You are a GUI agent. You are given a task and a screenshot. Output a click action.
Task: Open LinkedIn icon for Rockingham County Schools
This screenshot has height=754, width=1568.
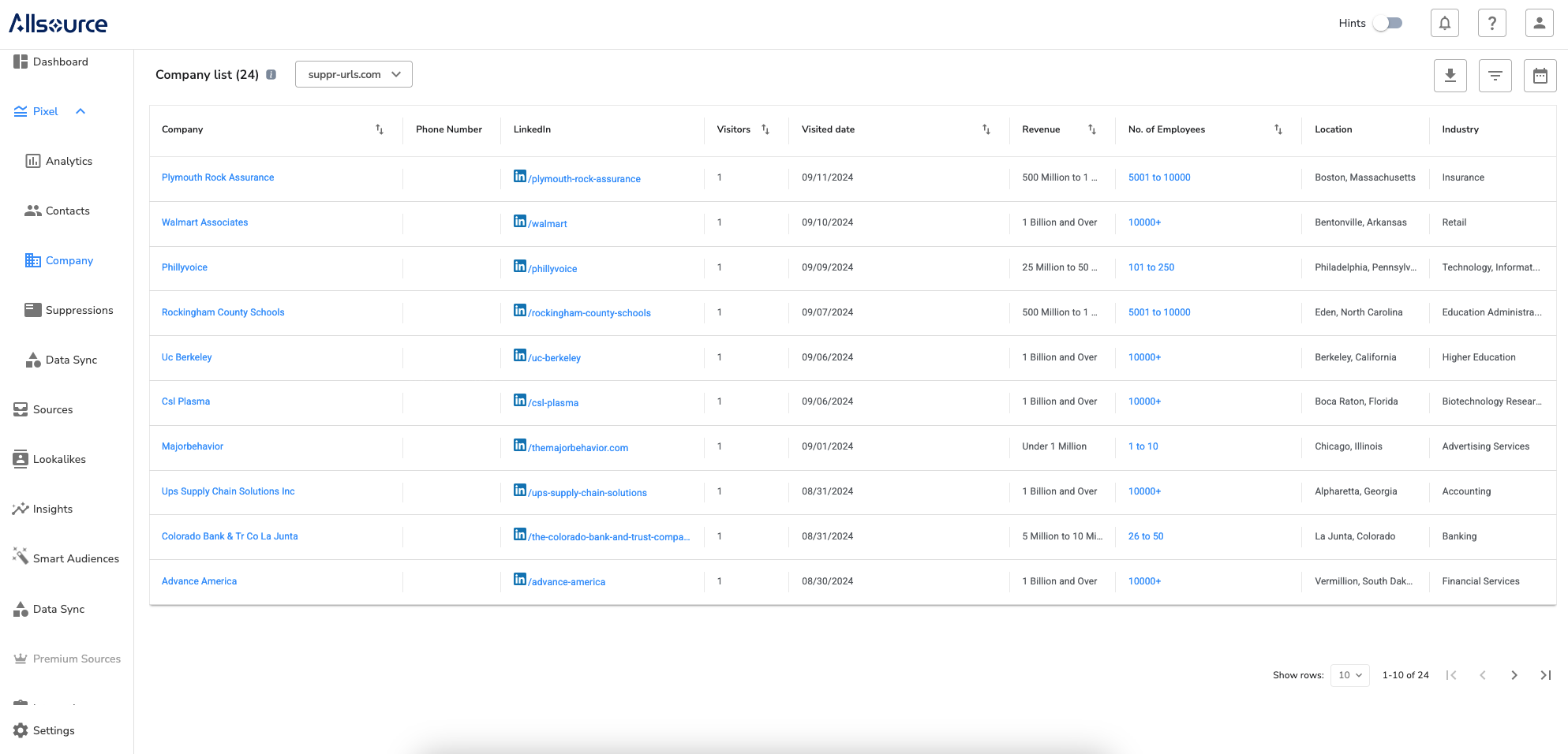tap(520, 311)
